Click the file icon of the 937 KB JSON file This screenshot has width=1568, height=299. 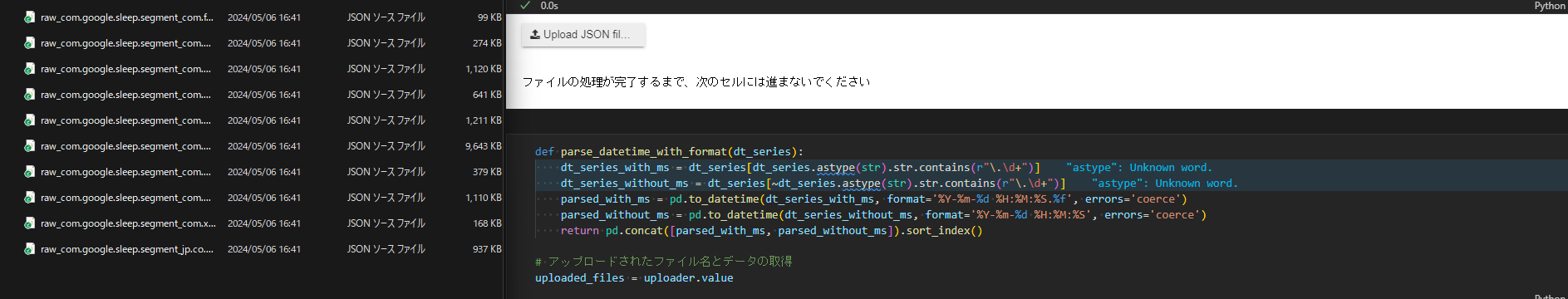(x=29, y=249)
